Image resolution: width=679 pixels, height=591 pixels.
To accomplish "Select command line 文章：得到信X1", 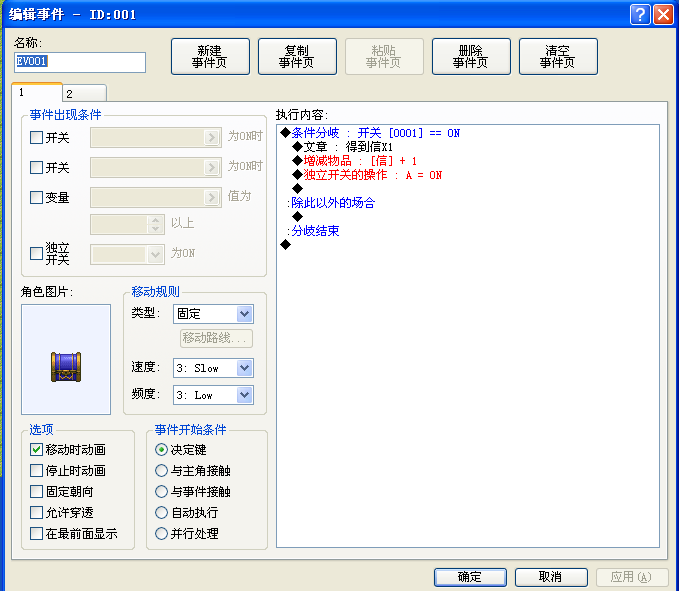I will point(343,147).
